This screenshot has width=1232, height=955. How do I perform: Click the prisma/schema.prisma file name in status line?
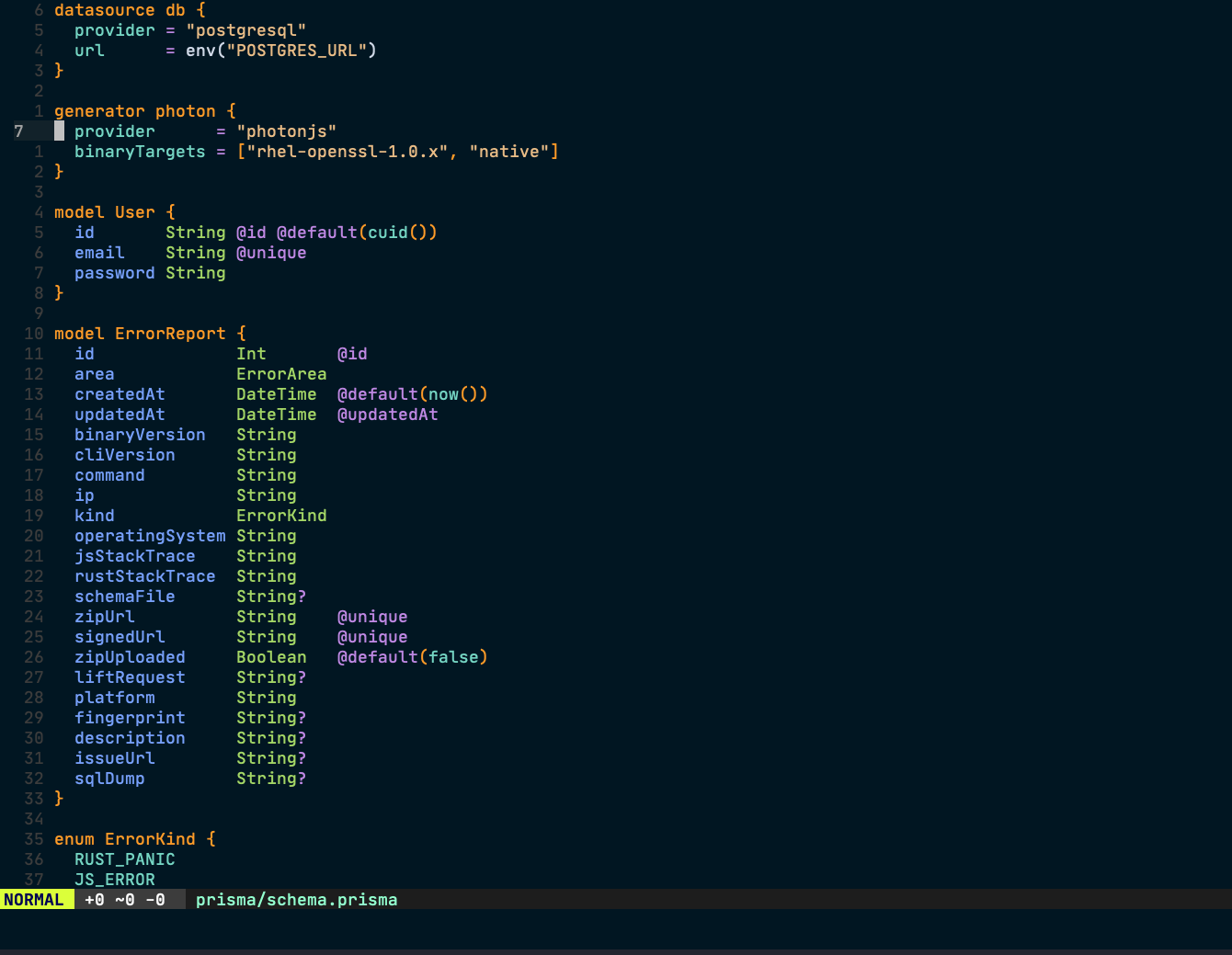(296, 900)
